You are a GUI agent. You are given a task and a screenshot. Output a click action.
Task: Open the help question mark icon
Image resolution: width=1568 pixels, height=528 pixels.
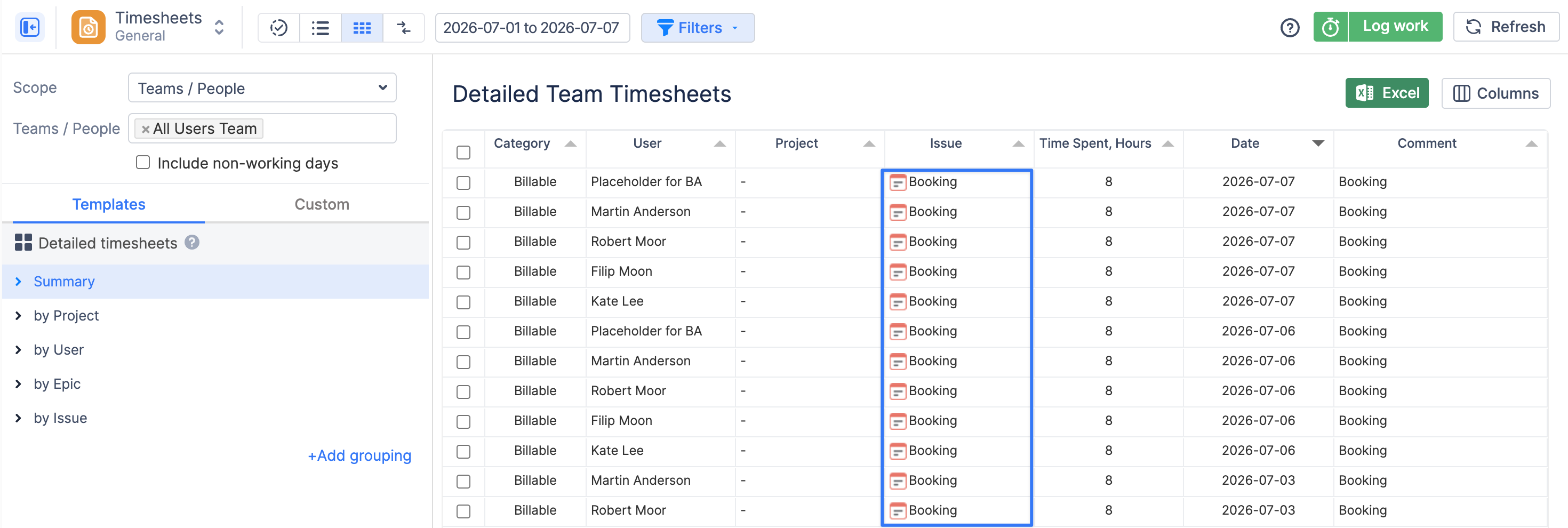click(x=1289, y=27)
